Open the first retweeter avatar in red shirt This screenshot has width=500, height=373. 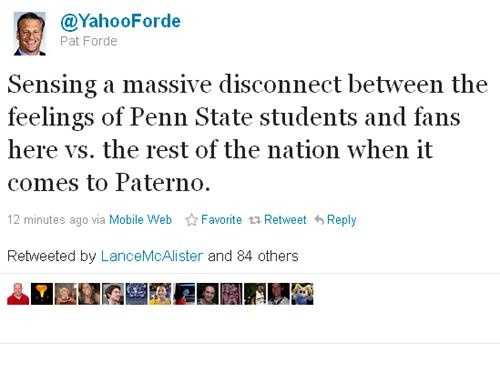click(x=18, y=294)
